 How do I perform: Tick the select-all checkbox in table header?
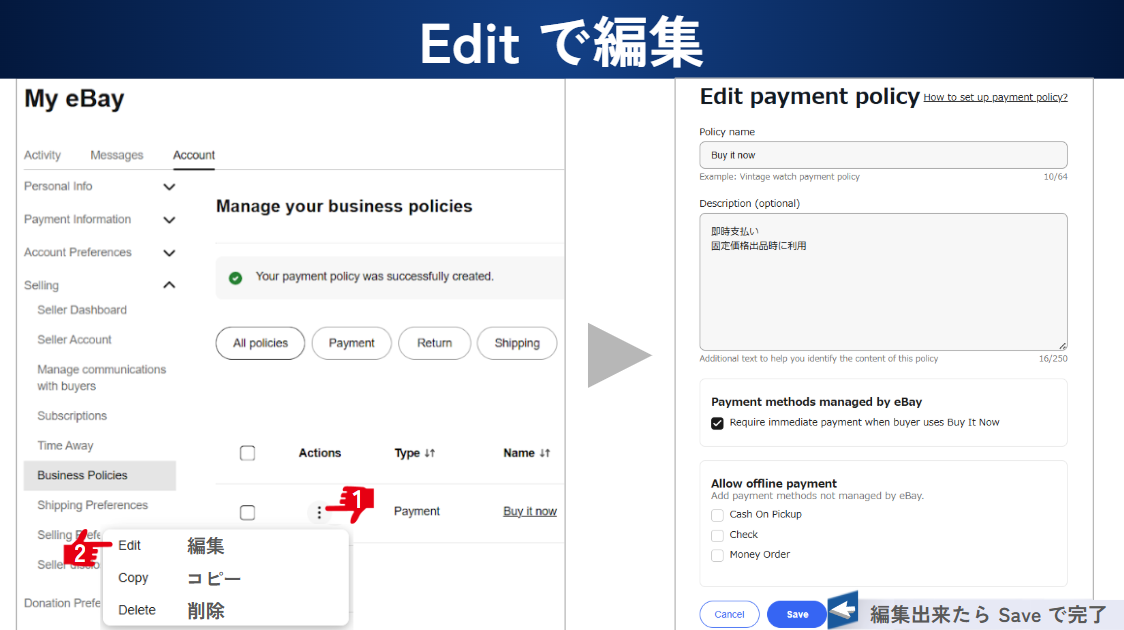(x=247, y=453)
